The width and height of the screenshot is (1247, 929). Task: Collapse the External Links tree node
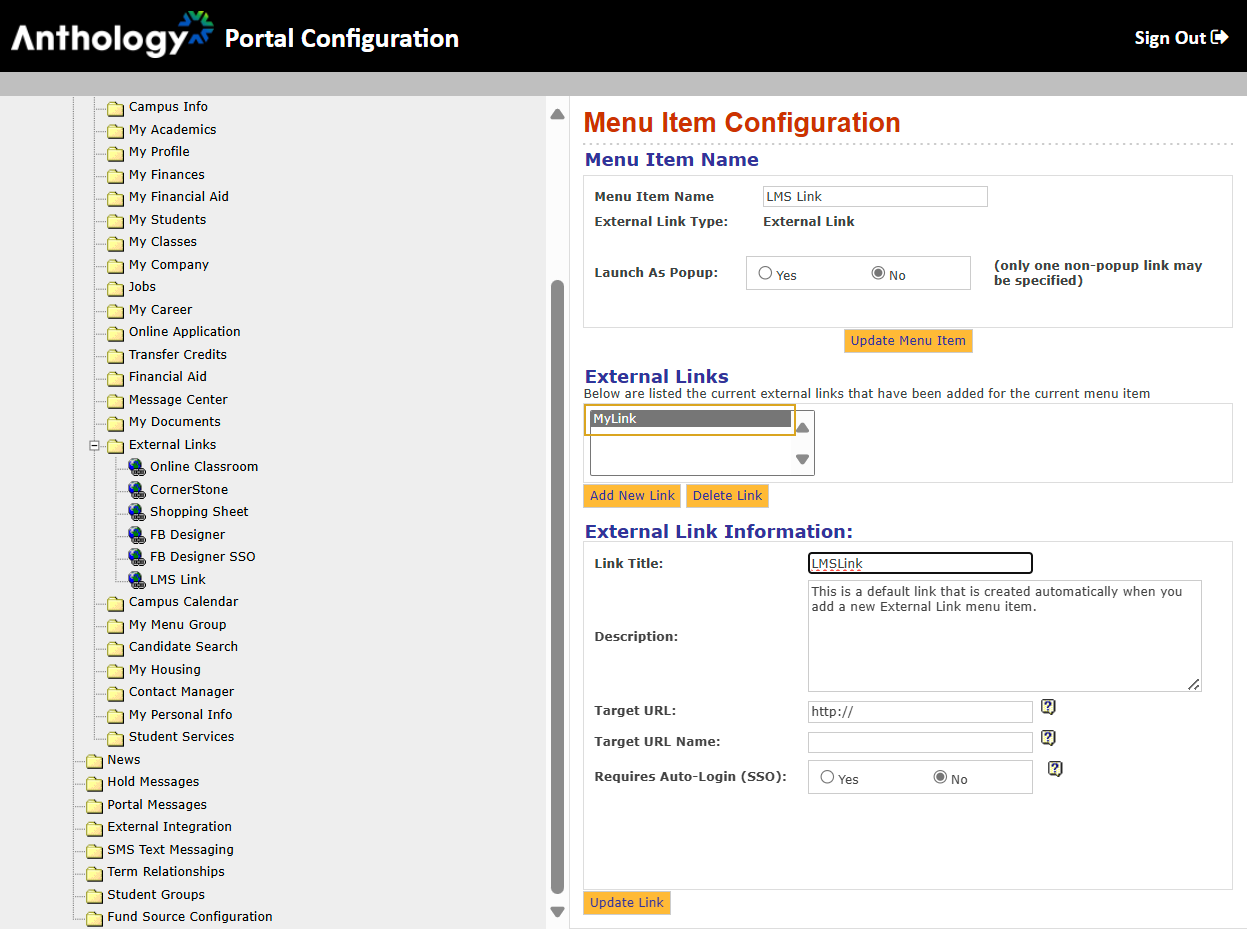coord(95,445)
